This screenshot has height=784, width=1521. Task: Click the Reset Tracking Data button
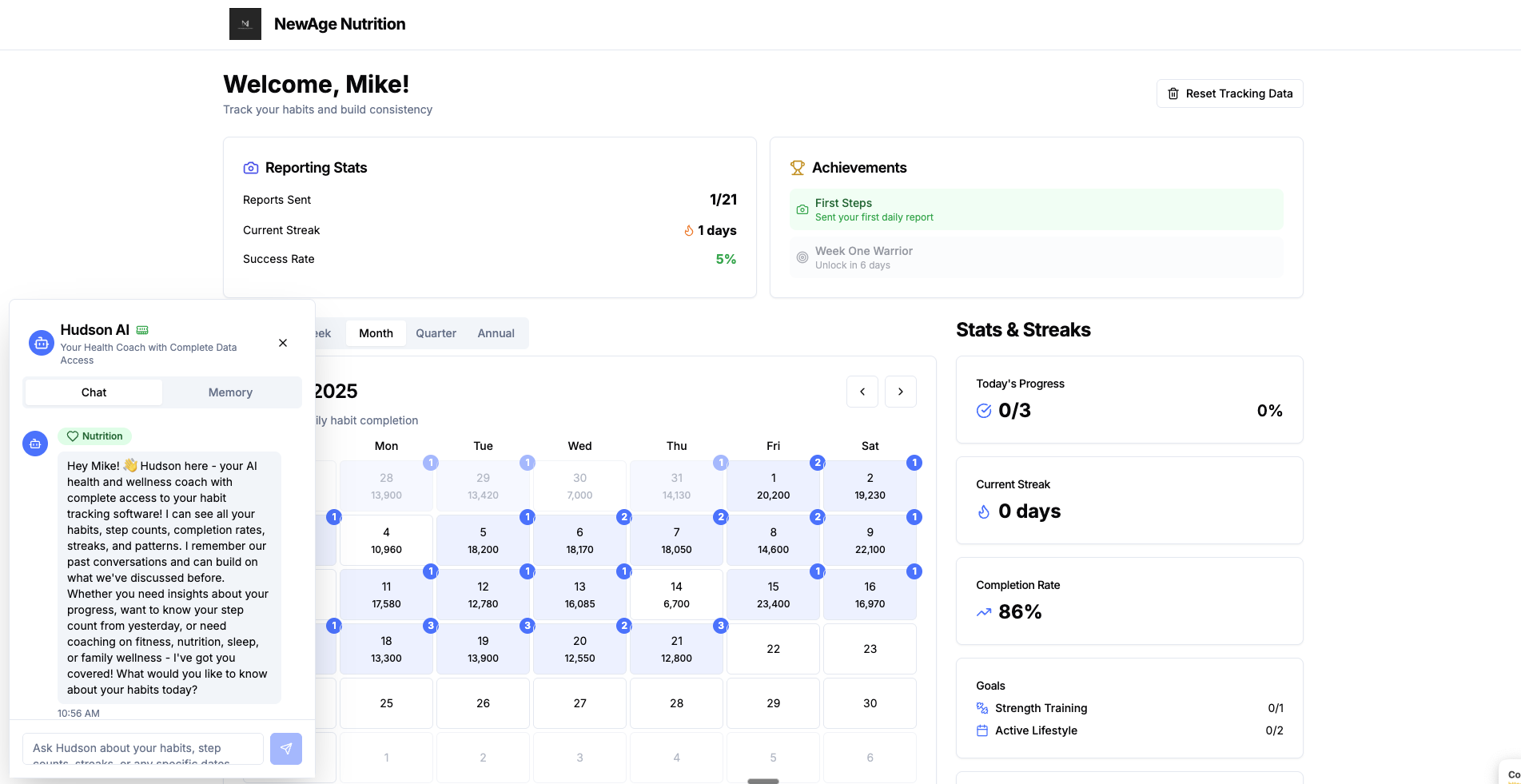point(1229,94)
